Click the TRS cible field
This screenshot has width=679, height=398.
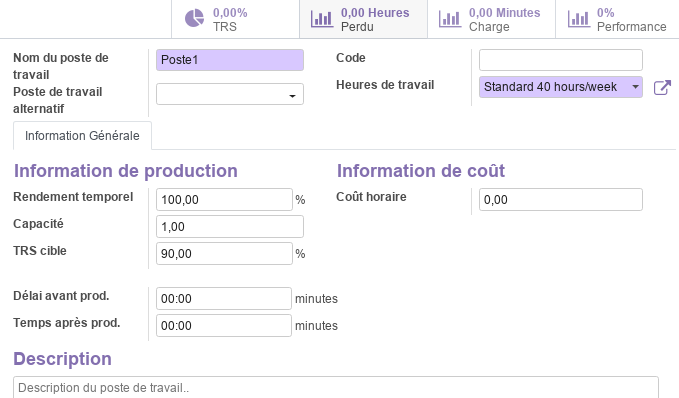coord(224,253)
